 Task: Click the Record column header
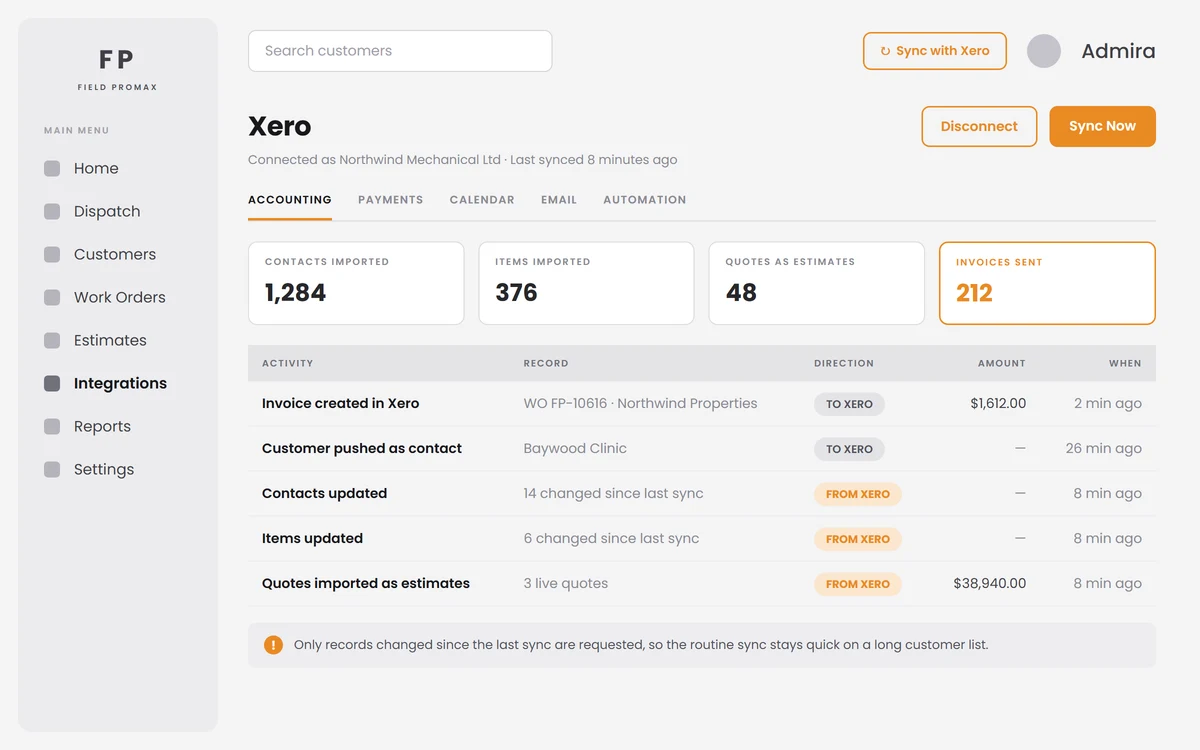point(546,364)
